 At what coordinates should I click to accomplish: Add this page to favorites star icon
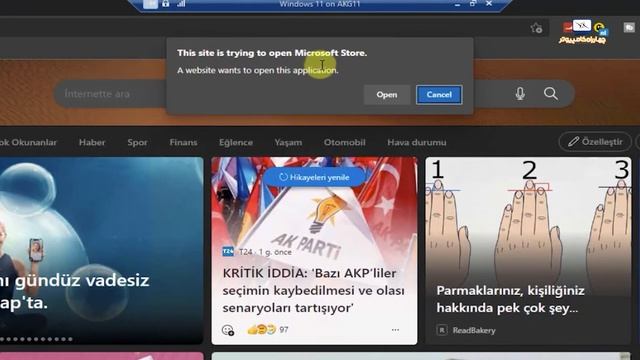point(536,28)
